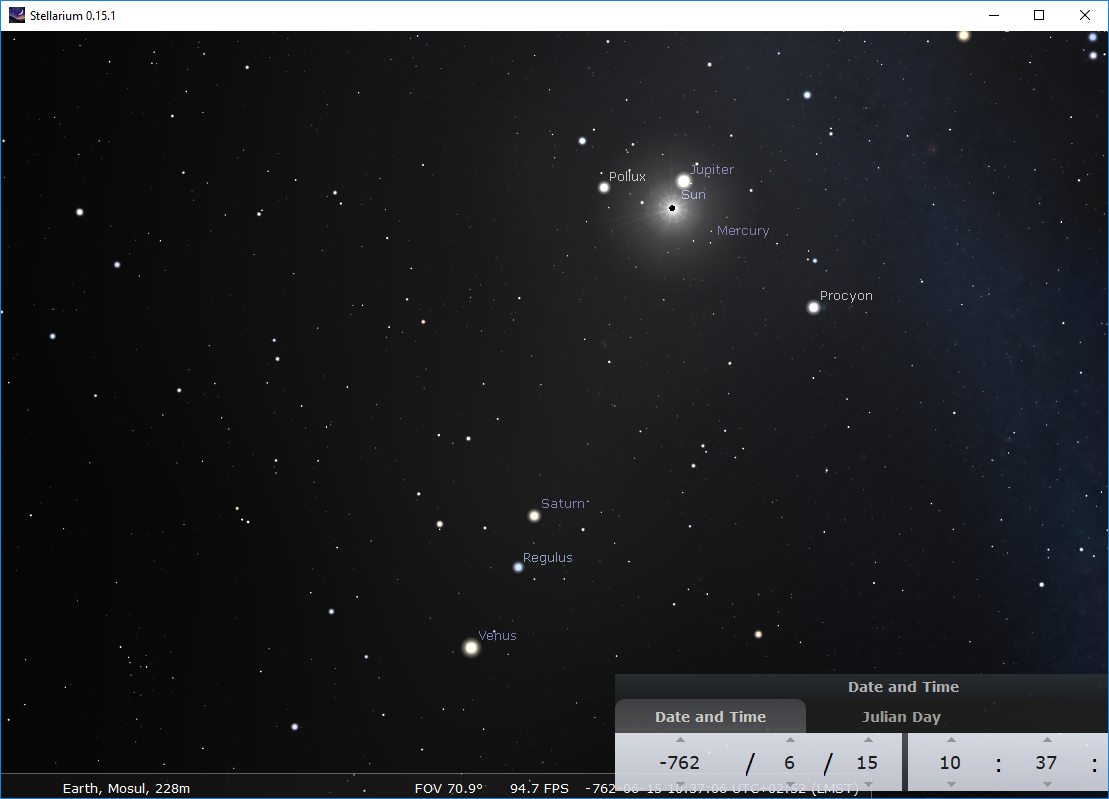Click the Venus text label
Image resolution: width=1109 pixels, height=799 pixels.
click(497, 636)
